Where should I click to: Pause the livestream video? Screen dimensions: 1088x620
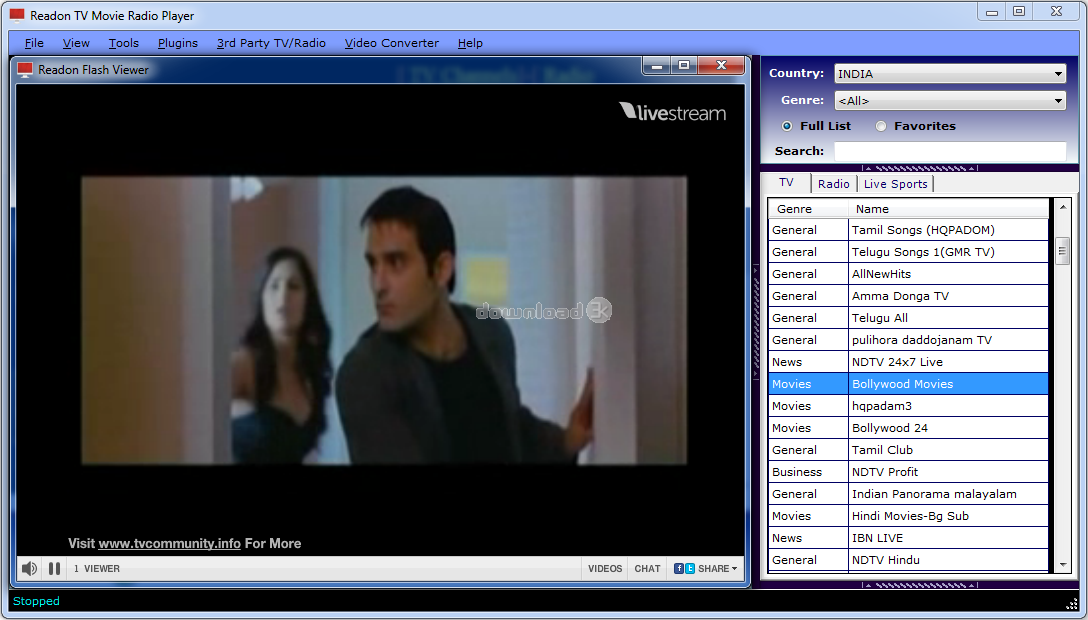click(x=55, y=568)
